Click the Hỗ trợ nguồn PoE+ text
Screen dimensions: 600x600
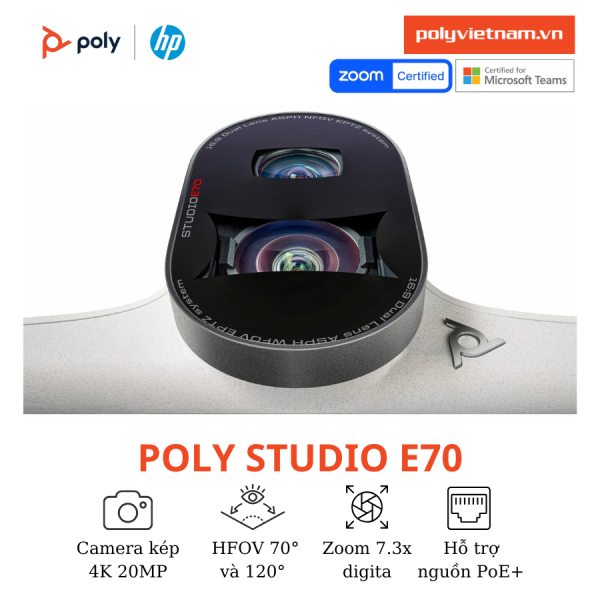point(470,559)
